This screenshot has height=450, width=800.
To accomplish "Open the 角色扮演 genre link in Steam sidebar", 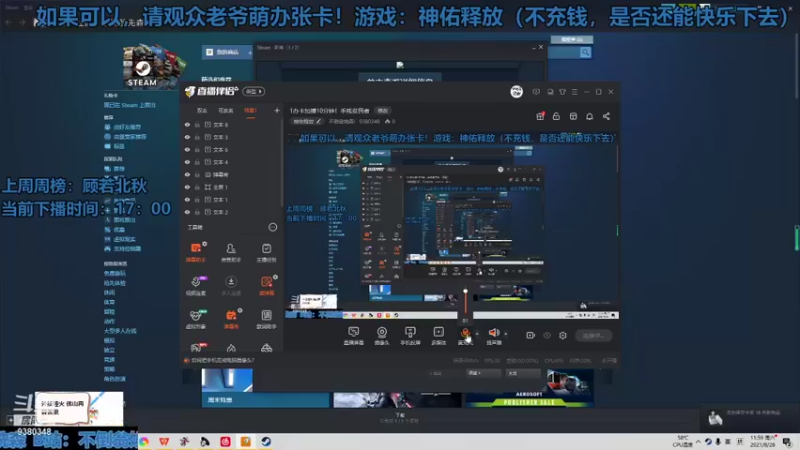I will [114, 379].
